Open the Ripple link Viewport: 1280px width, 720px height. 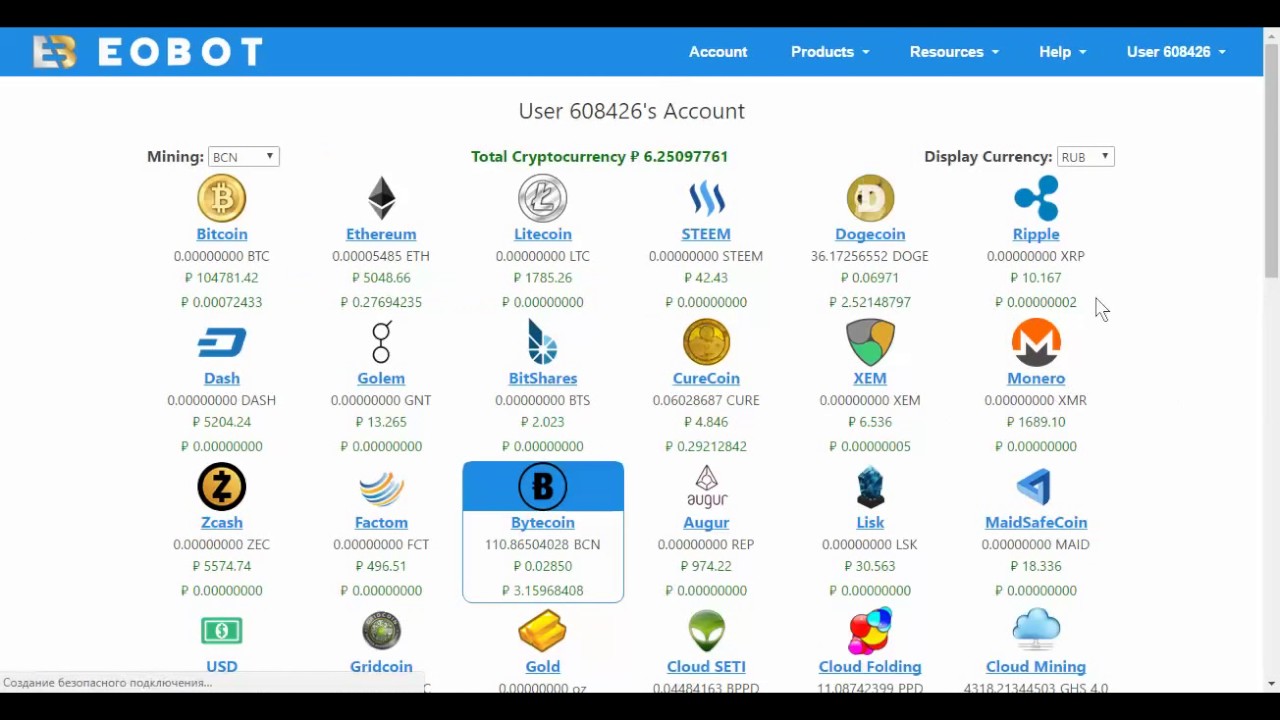[x=1036, y=234]
